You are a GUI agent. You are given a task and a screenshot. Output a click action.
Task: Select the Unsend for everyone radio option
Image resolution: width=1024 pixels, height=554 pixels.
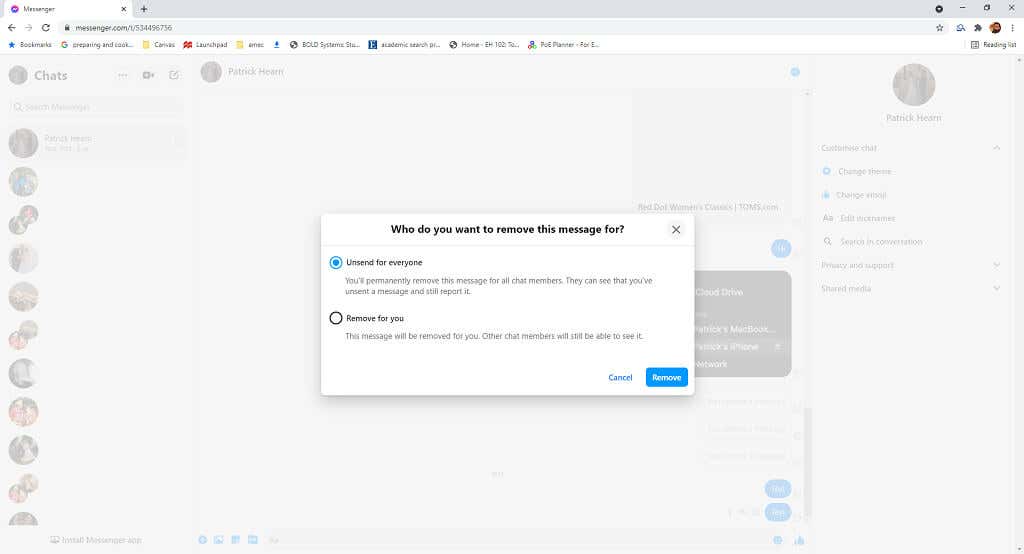click(x=336, y=263)
